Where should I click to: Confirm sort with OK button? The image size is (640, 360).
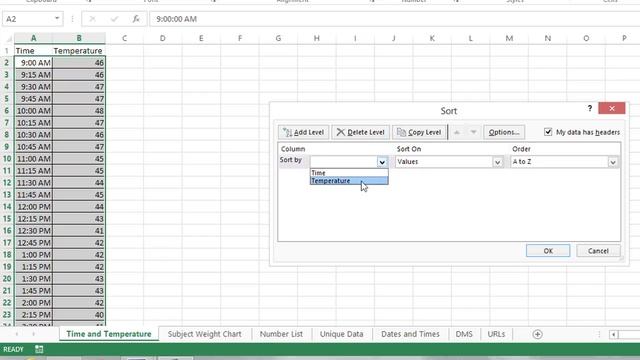point(548,251)
